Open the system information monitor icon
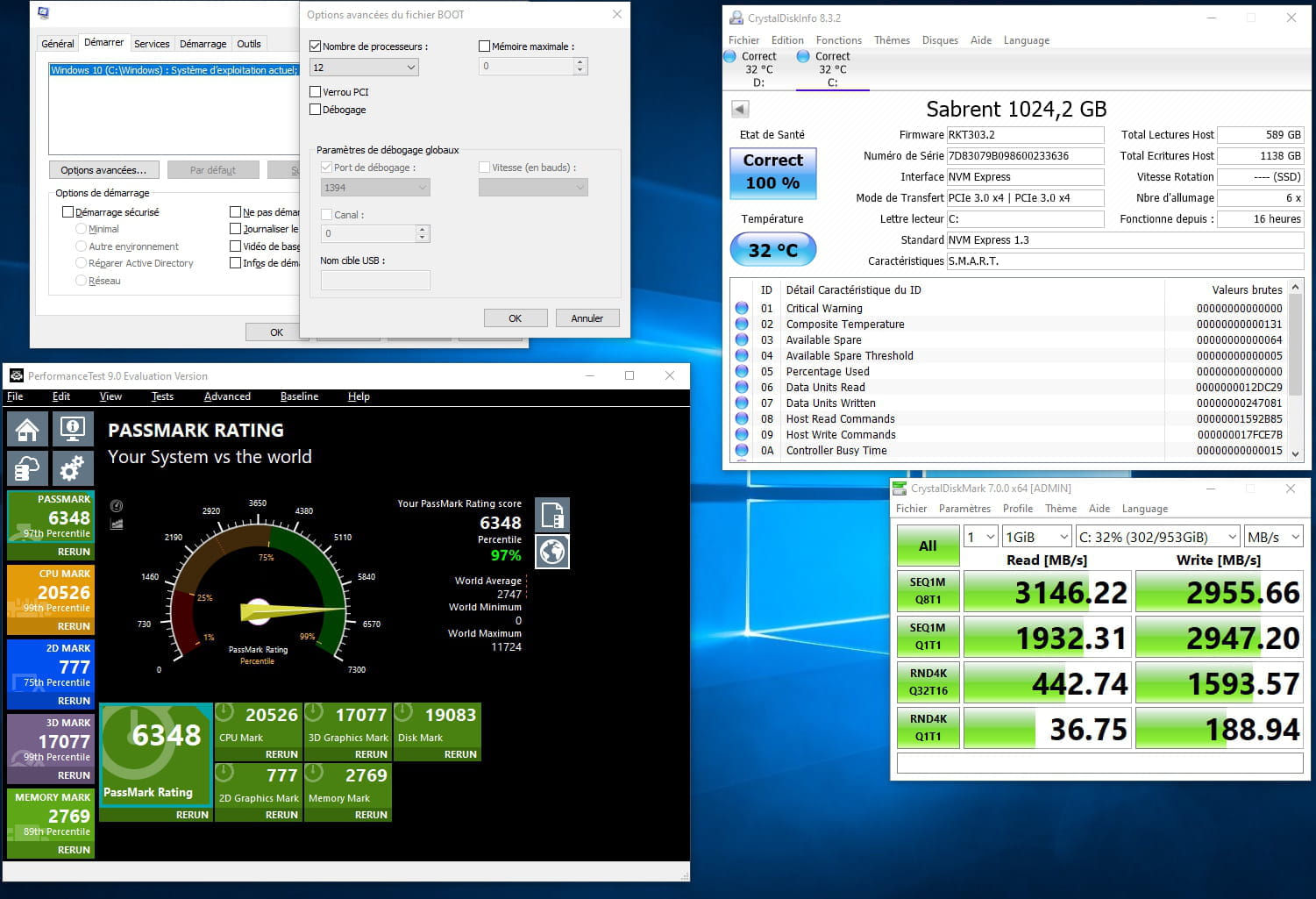Image resolution: width=1316 pixels, height=899 pixels. pyautogui.click(x=72, y=430)
